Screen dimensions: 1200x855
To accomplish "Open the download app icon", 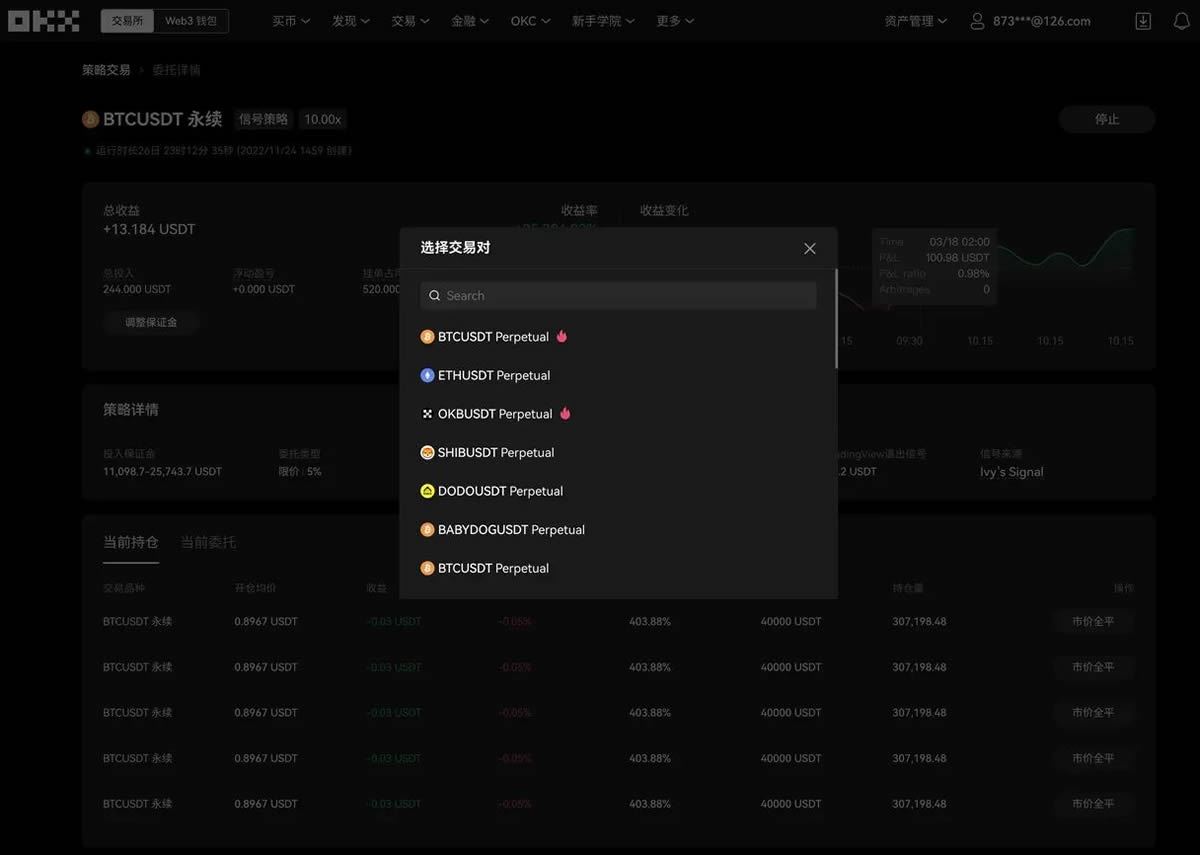I will (1144, 21).
